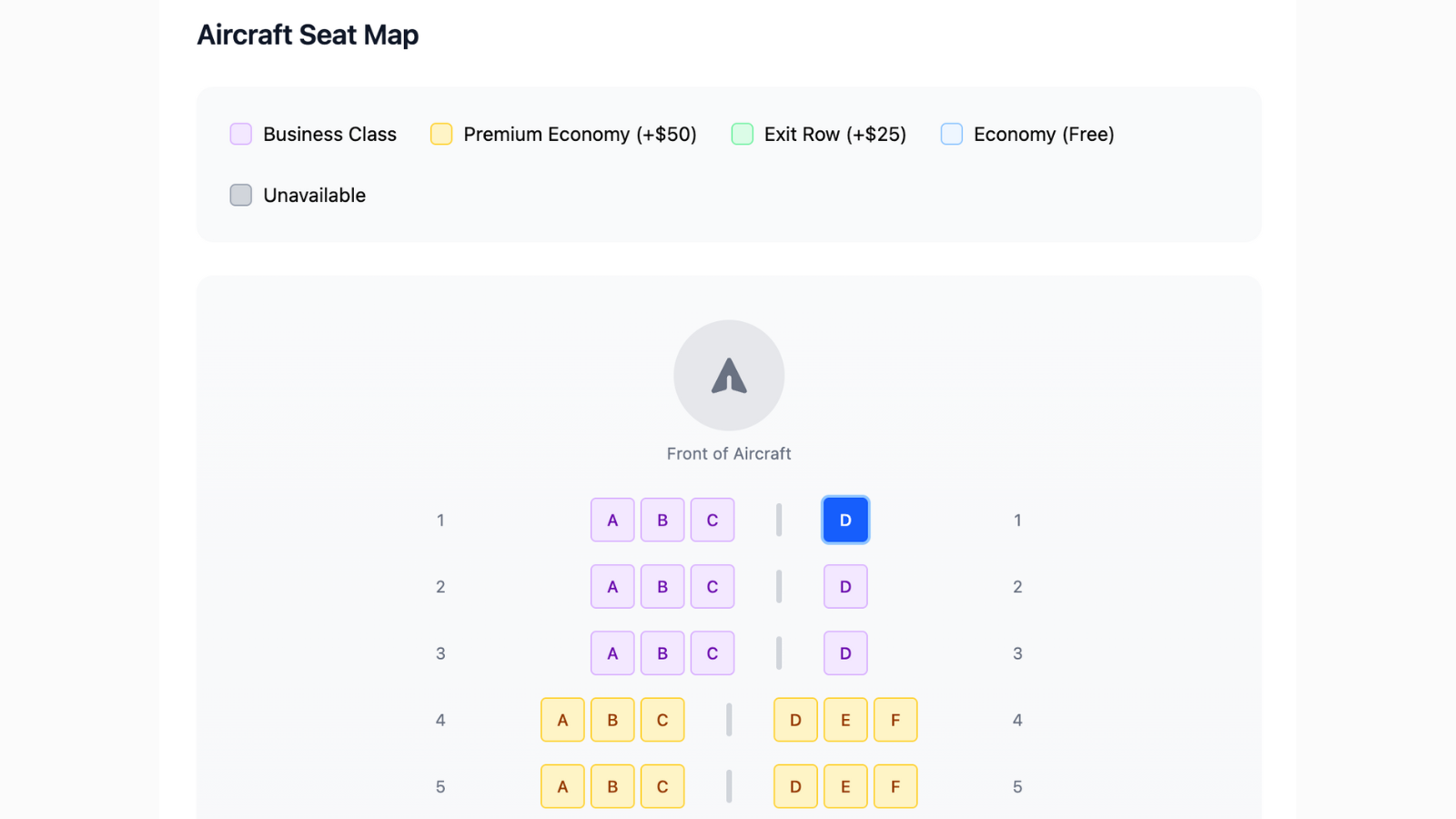Select seat 2D on the right side
This screenshot has height=819, width=1456.
[x=845, y=586]
